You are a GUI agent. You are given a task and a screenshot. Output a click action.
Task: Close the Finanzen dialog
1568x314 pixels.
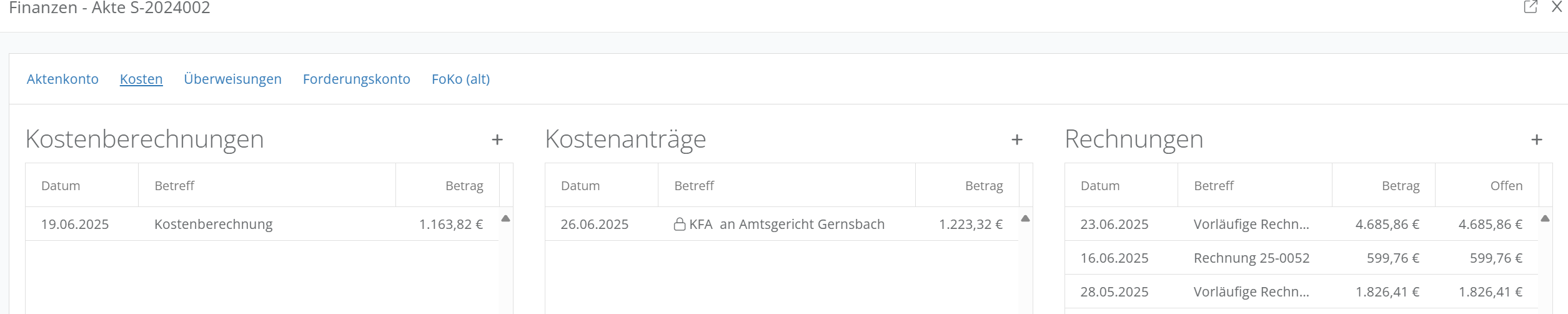click(1557, 8)
